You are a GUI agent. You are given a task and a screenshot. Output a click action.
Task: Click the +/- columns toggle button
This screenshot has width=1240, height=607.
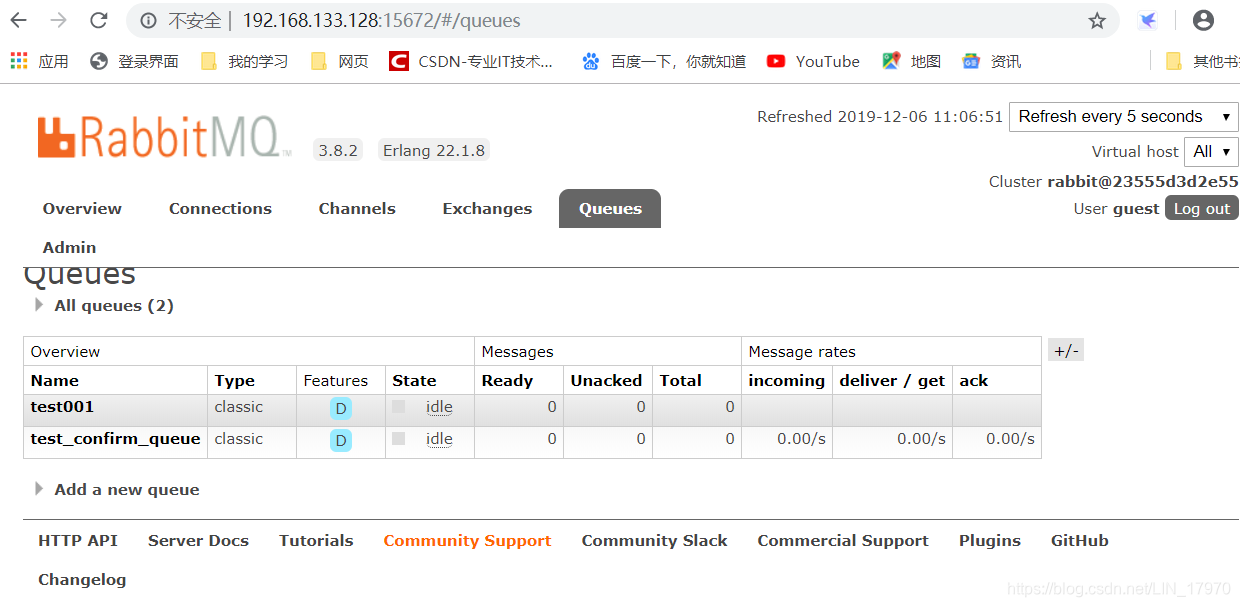coord(1066,350)
